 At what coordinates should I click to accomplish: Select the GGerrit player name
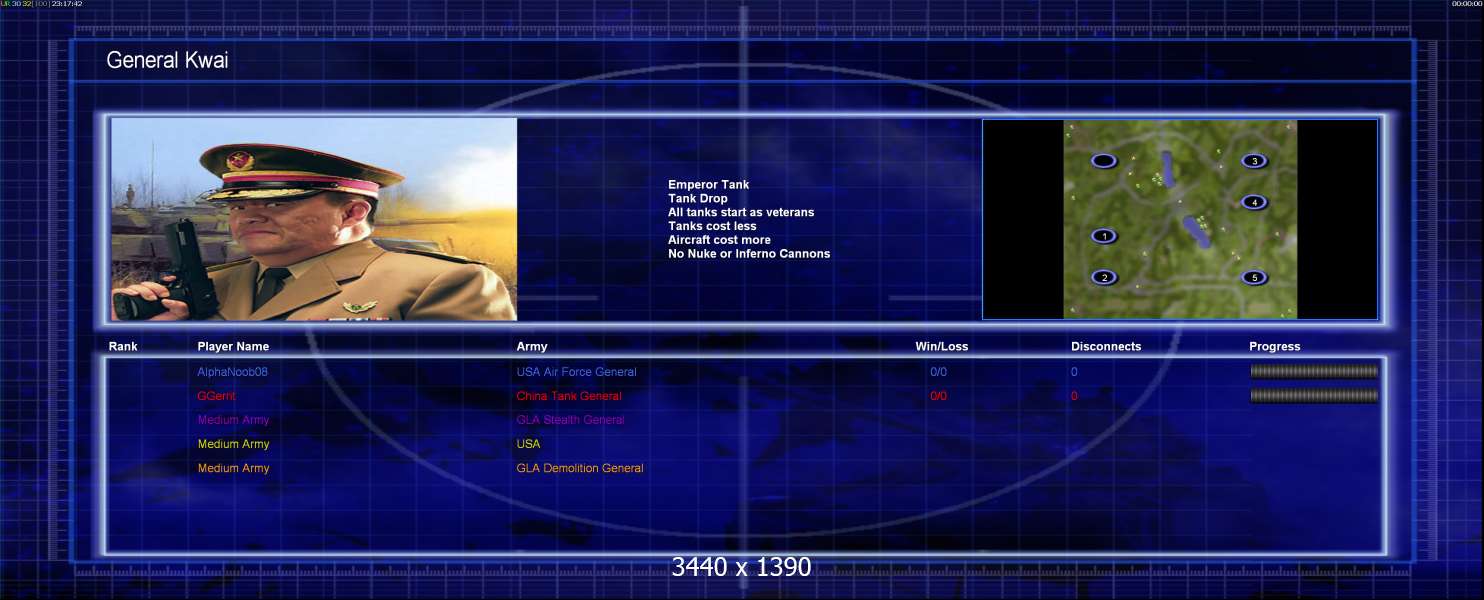[x=219, y=396]
